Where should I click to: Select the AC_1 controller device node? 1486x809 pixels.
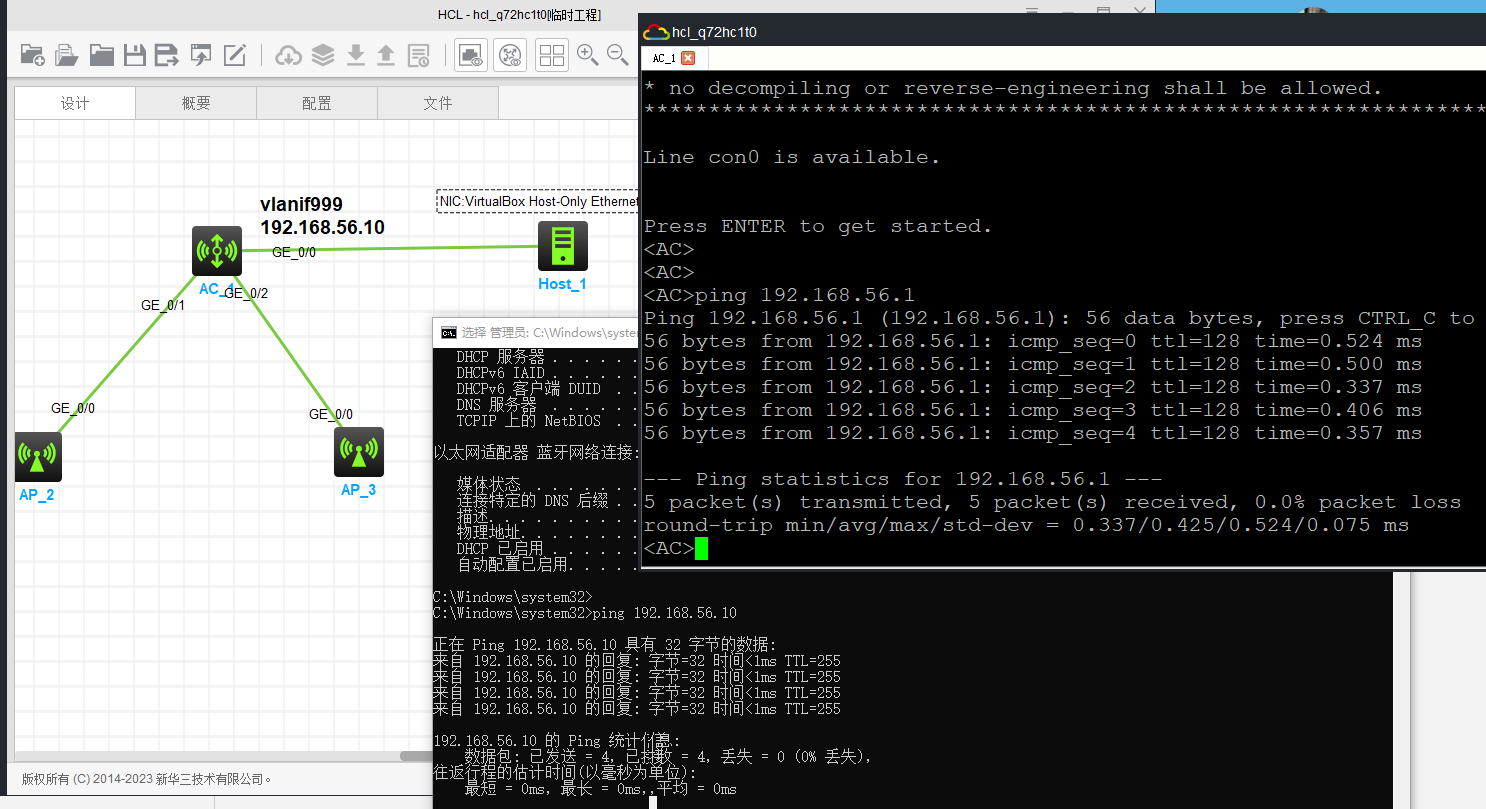217,251
